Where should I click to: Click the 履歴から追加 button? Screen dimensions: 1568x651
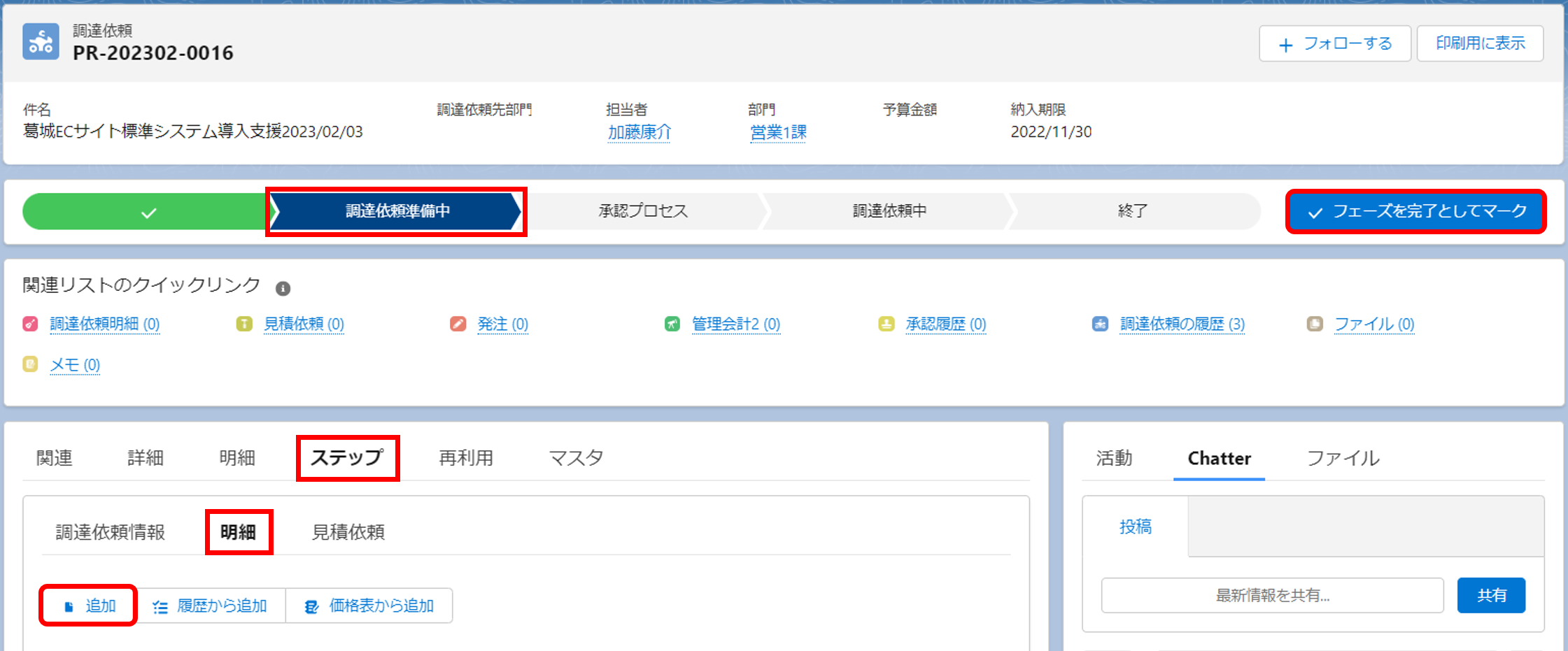pos(210,606)
